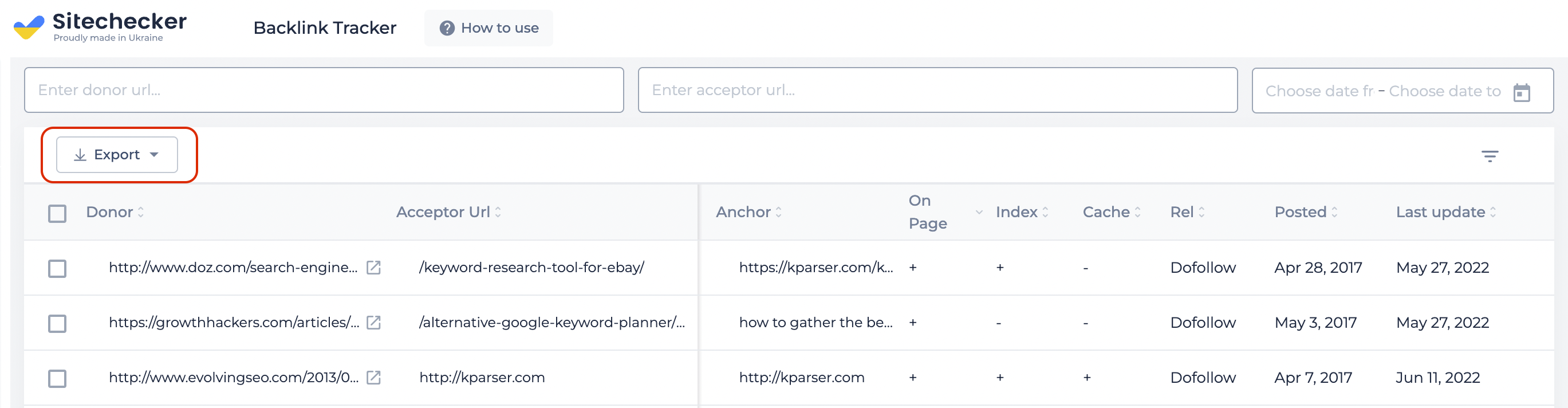
Task: Click the download arrow on Export
Action: pyautogui.click(x=80, y=155)
